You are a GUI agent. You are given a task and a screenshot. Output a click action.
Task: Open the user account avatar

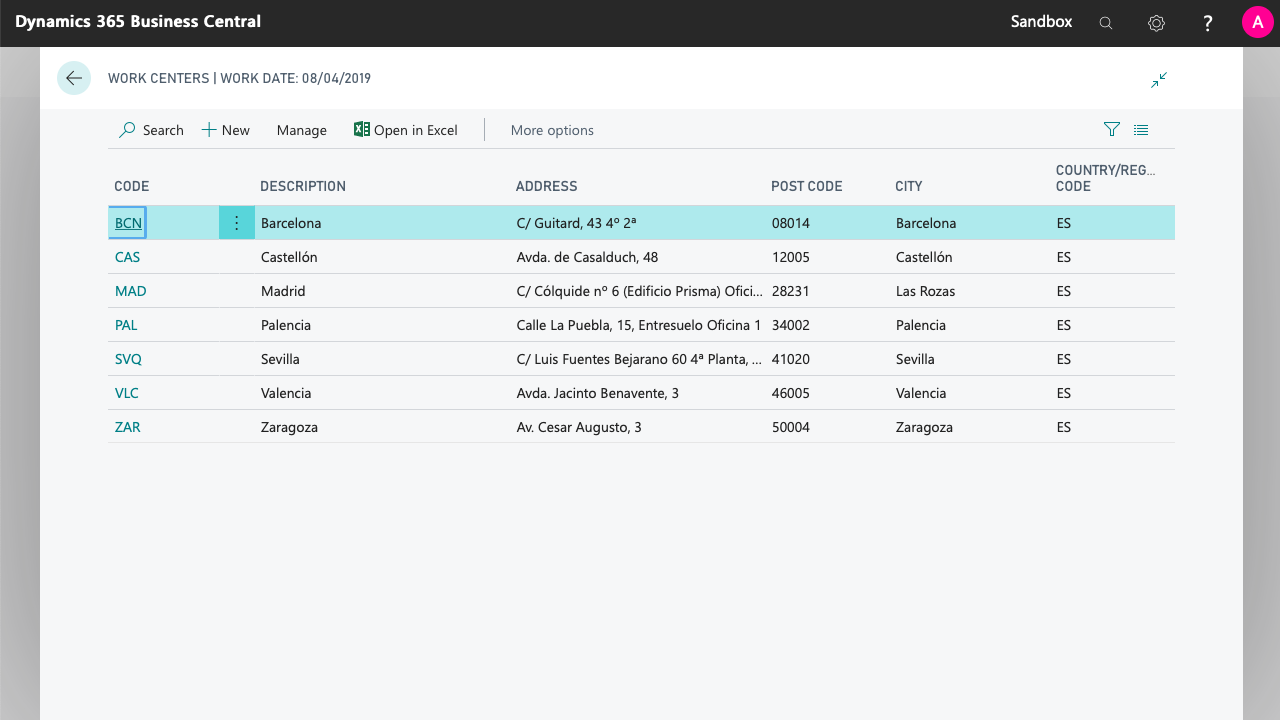tap(1257, 22)
